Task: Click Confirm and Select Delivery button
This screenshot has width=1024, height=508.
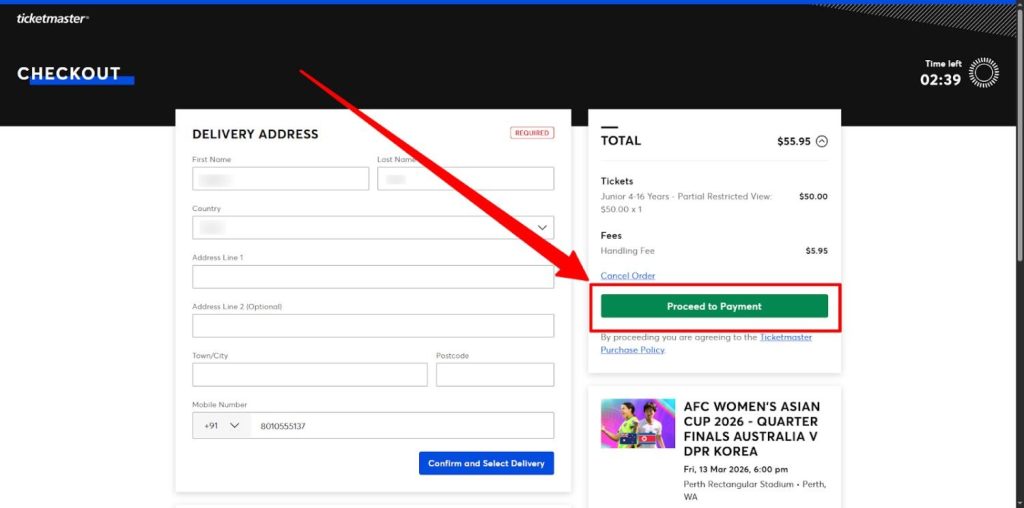Action: 486,463
